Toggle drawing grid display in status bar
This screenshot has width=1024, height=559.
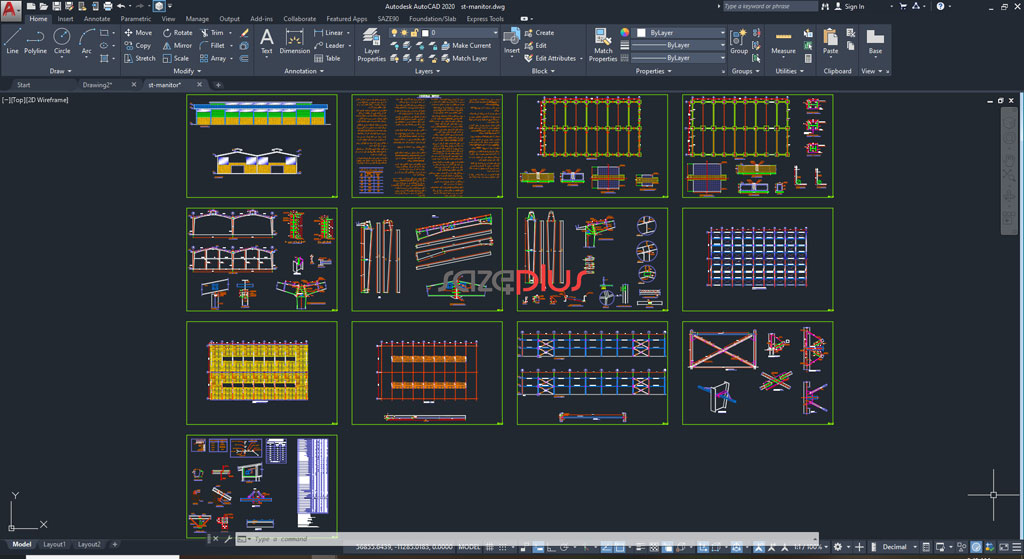(x=489, y=547)
